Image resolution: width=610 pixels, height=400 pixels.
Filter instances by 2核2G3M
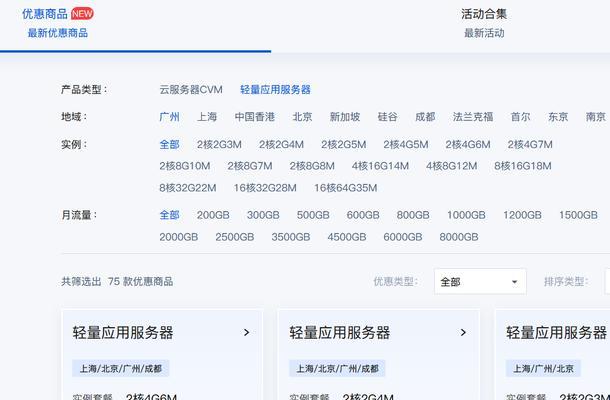click(x=219, y=144)
